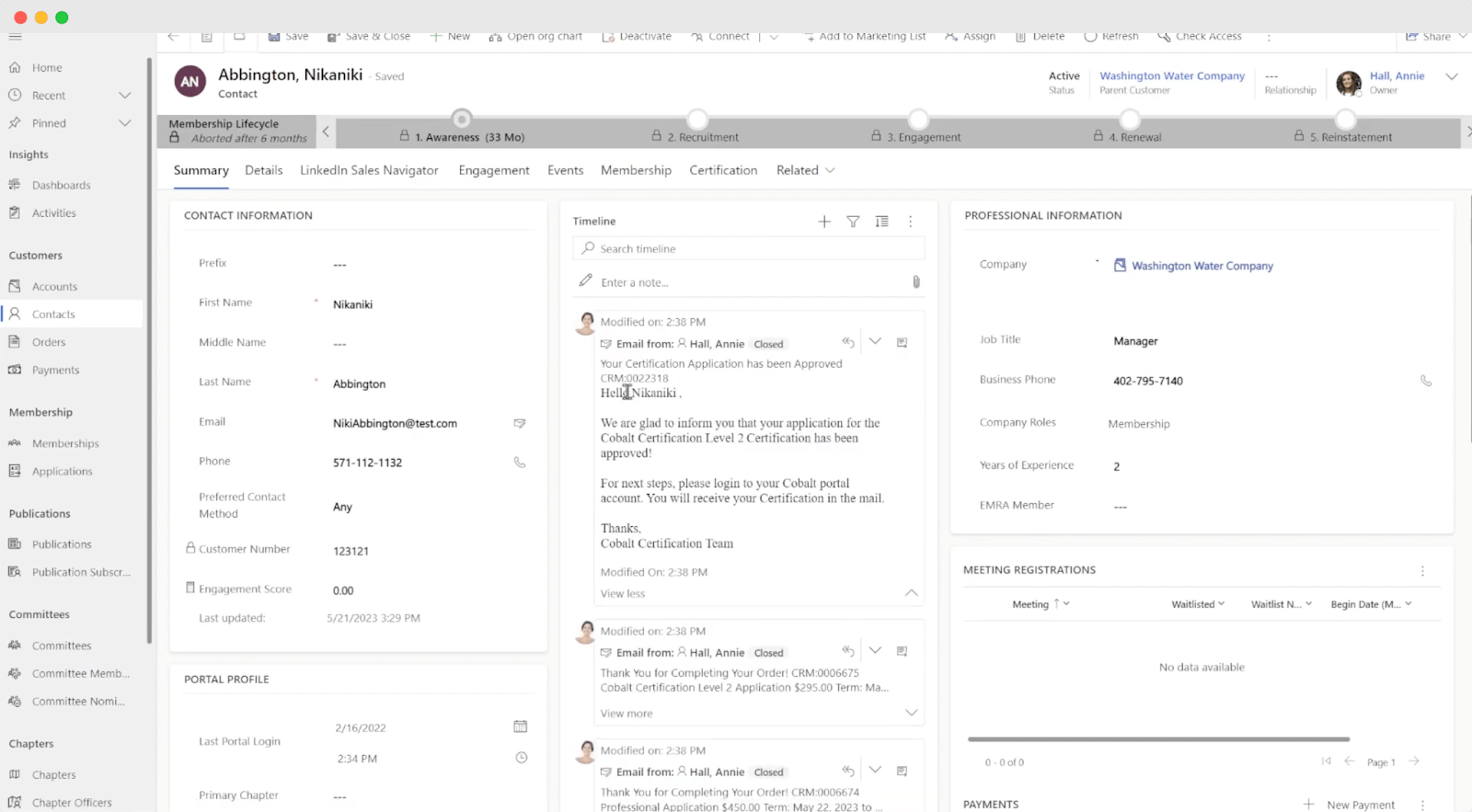
Task: Click New Payment button
Action: [x=1350, y=805]
